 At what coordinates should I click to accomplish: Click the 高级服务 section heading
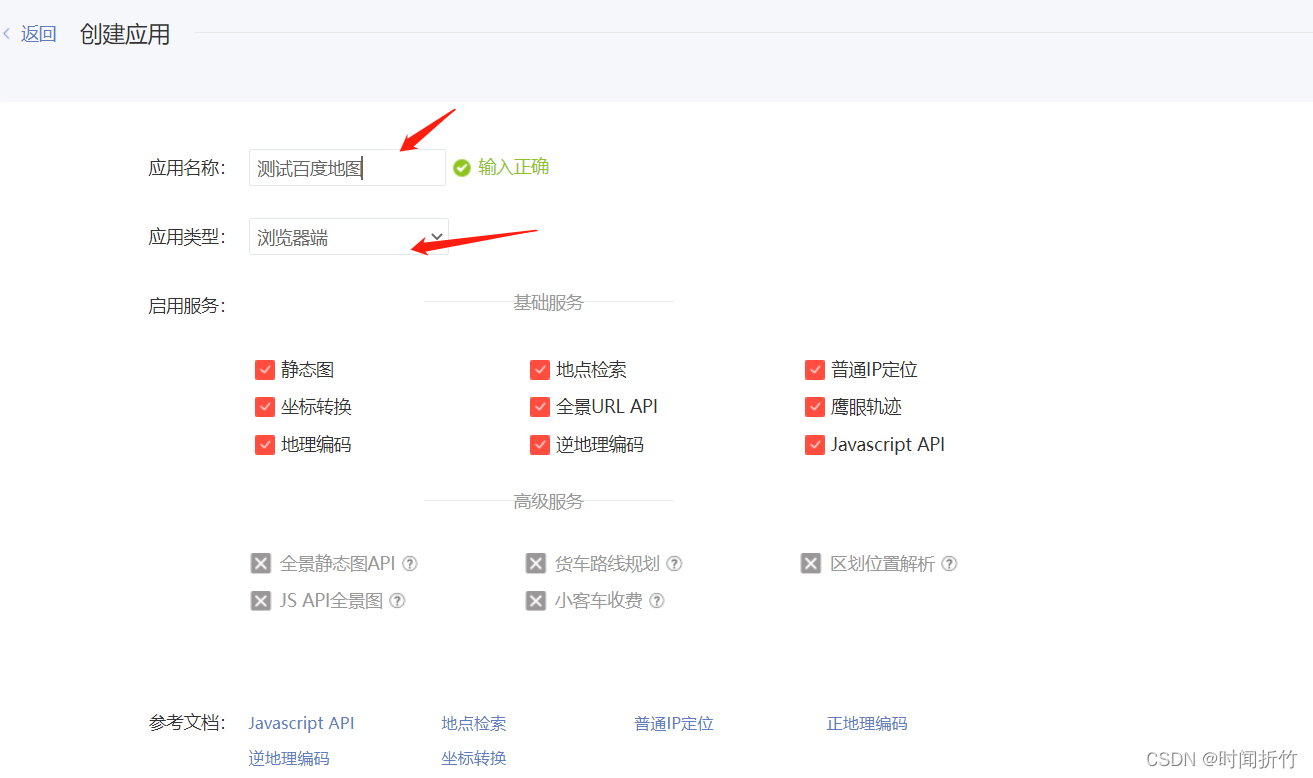coord(548,502)
